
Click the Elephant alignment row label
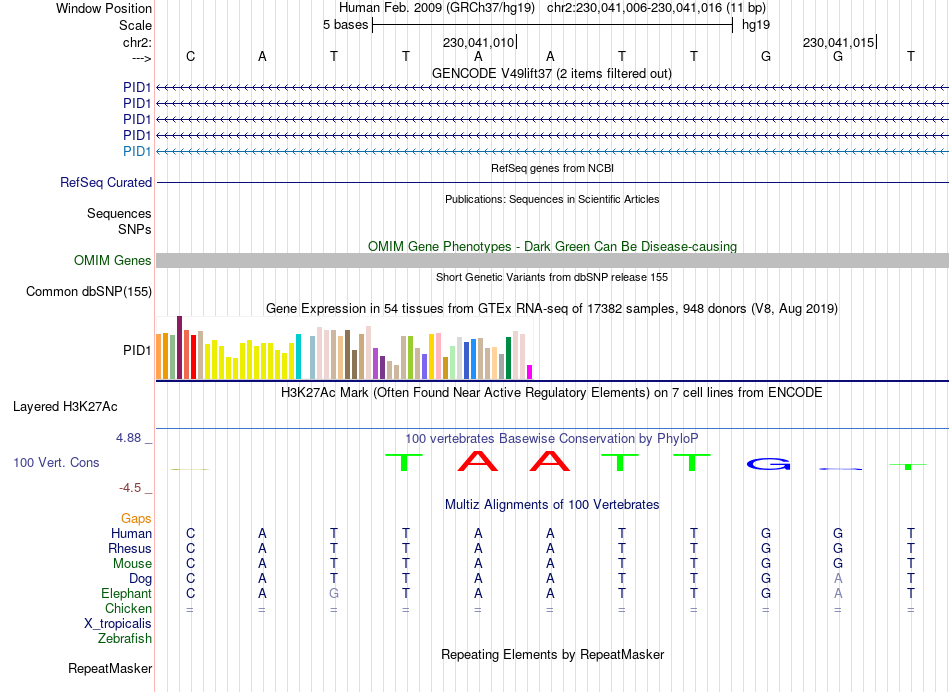[126, 594]
